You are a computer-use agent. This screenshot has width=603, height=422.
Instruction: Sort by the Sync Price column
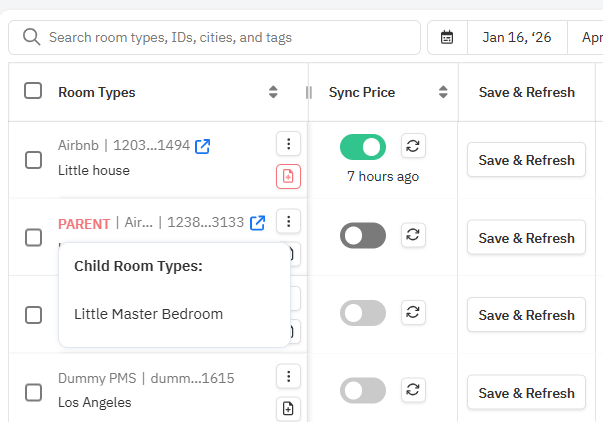[443, 92]
